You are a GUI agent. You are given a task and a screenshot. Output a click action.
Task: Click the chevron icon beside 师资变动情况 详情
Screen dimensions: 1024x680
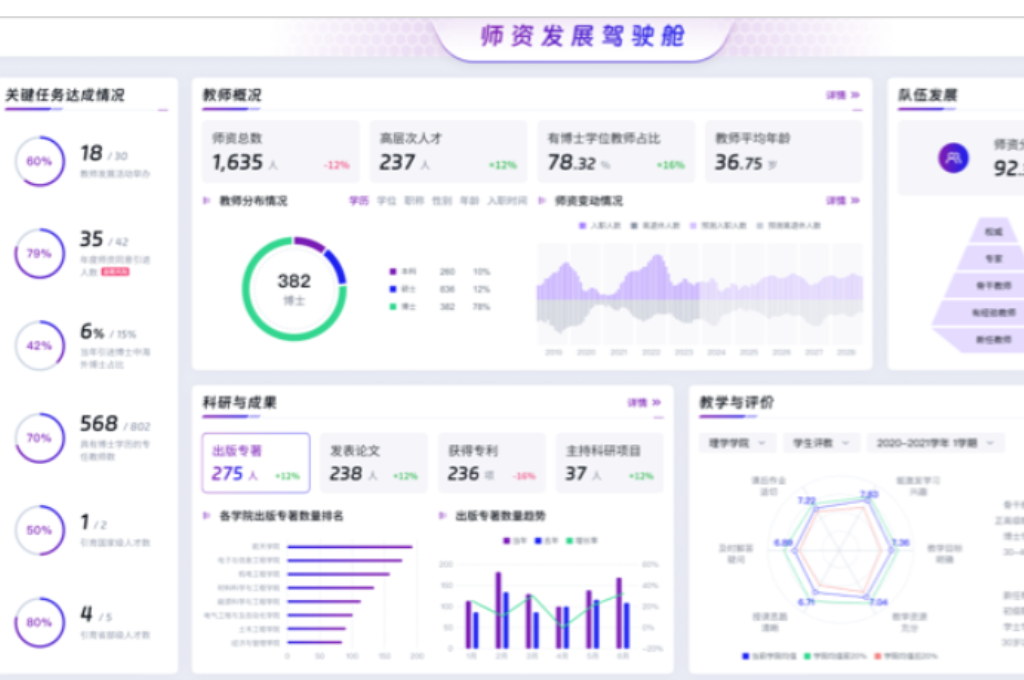pyautogui.click(x=856, y=200)
